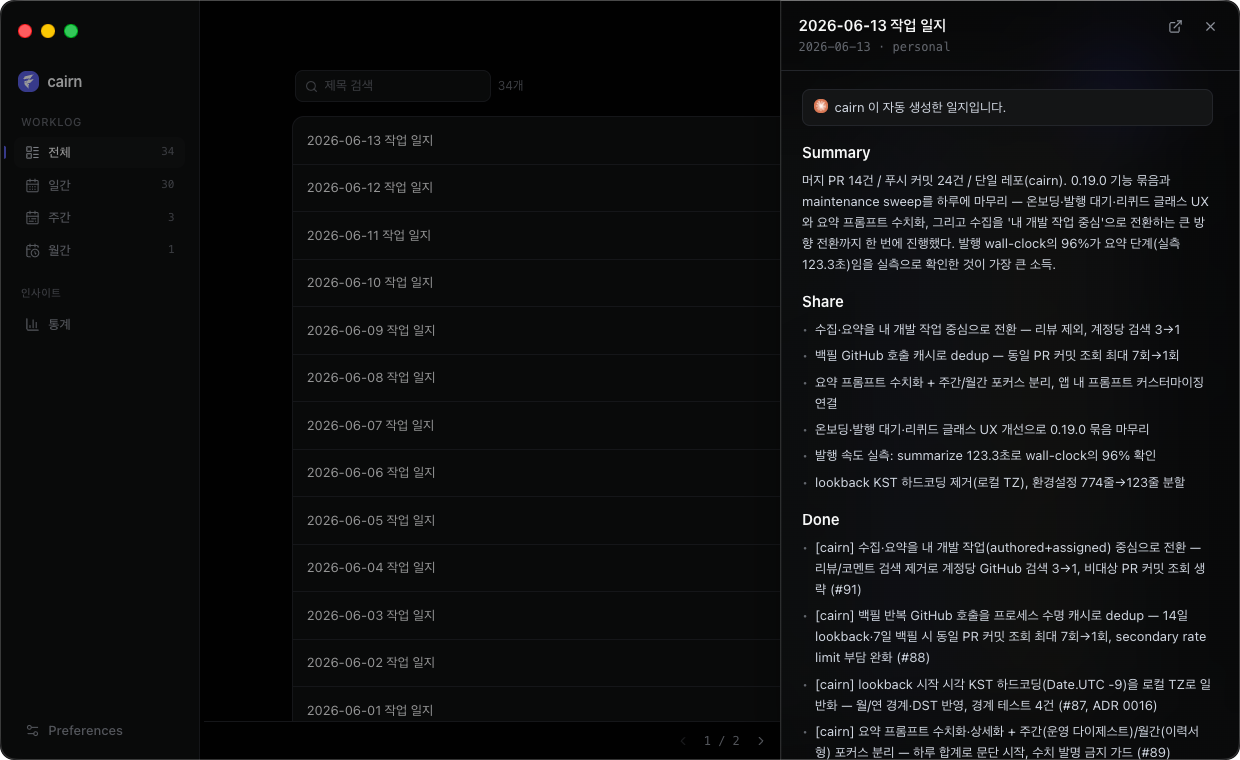The width and height of the screenshot is (1240, 760).
Task: Click the 34개 result count
Action: coord(511,86)
